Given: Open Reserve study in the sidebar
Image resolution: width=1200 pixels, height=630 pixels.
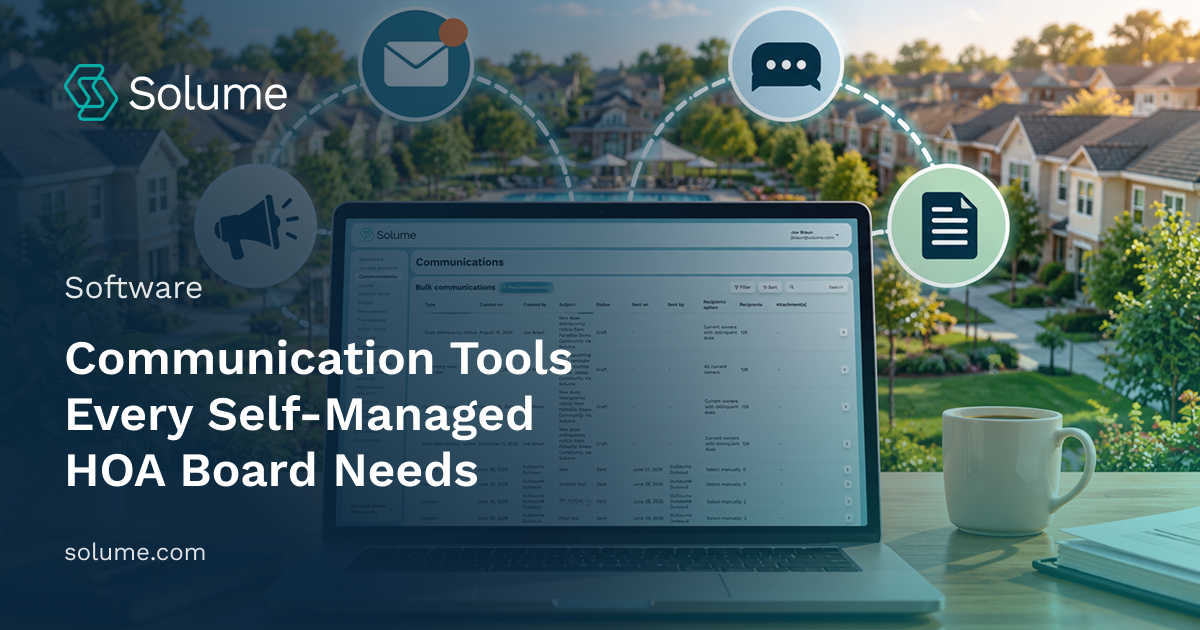Looking at the screenshot, I should 374,294.
